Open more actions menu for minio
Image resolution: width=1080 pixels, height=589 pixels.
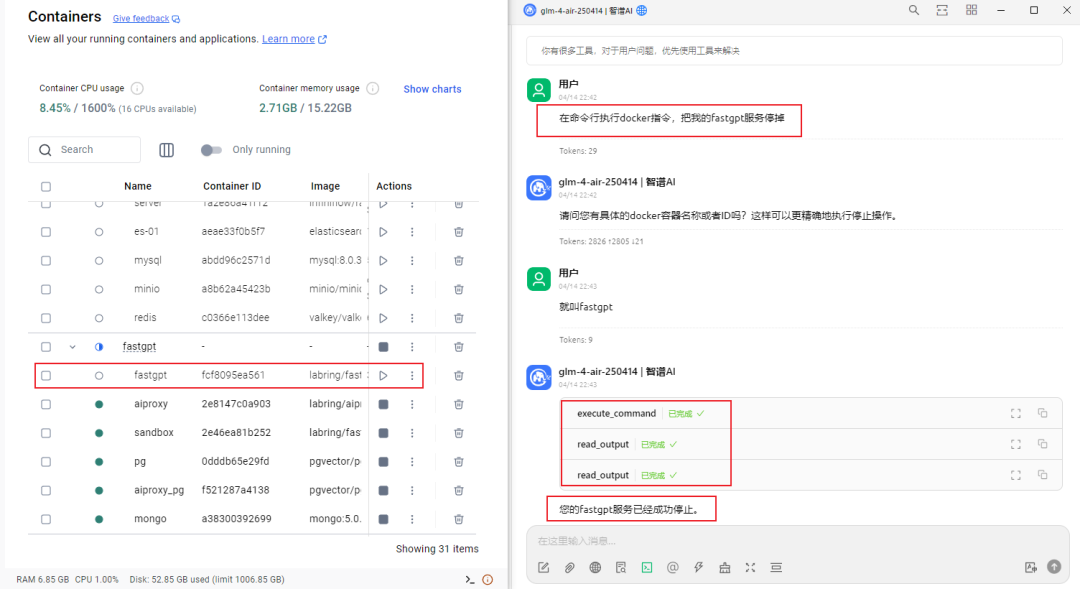(x=412, y=289)
